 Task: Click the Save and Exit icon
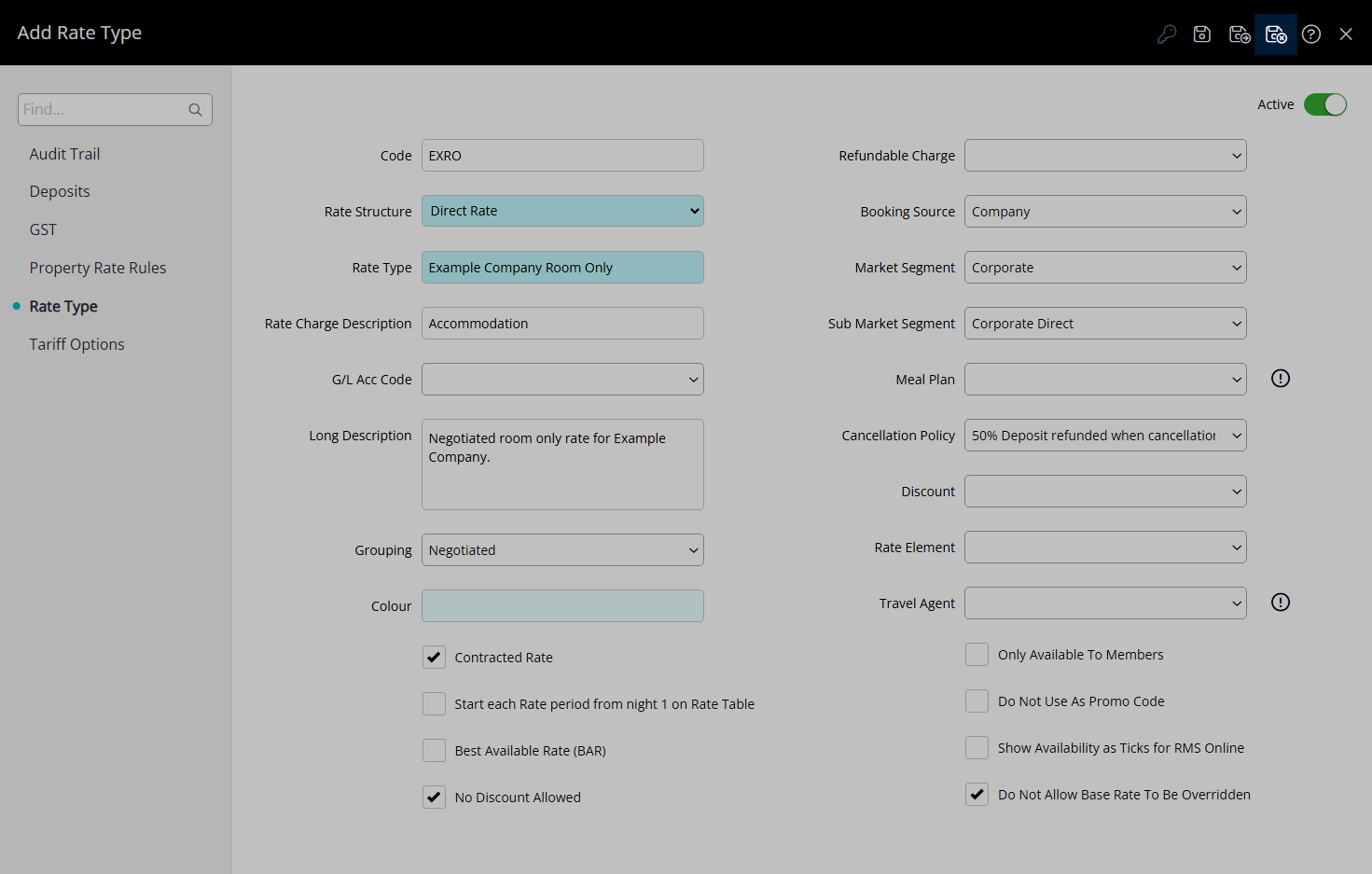click(x=1276, y=35)
